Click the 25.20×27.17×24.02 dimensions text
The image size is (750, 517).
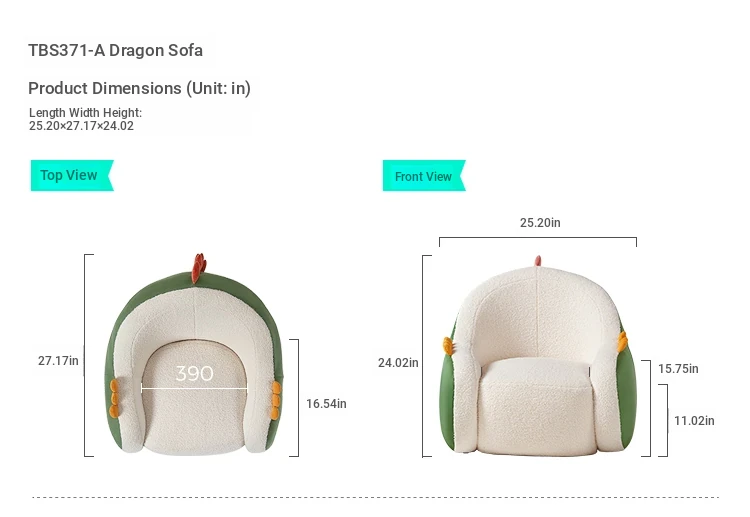pos(81,126)
